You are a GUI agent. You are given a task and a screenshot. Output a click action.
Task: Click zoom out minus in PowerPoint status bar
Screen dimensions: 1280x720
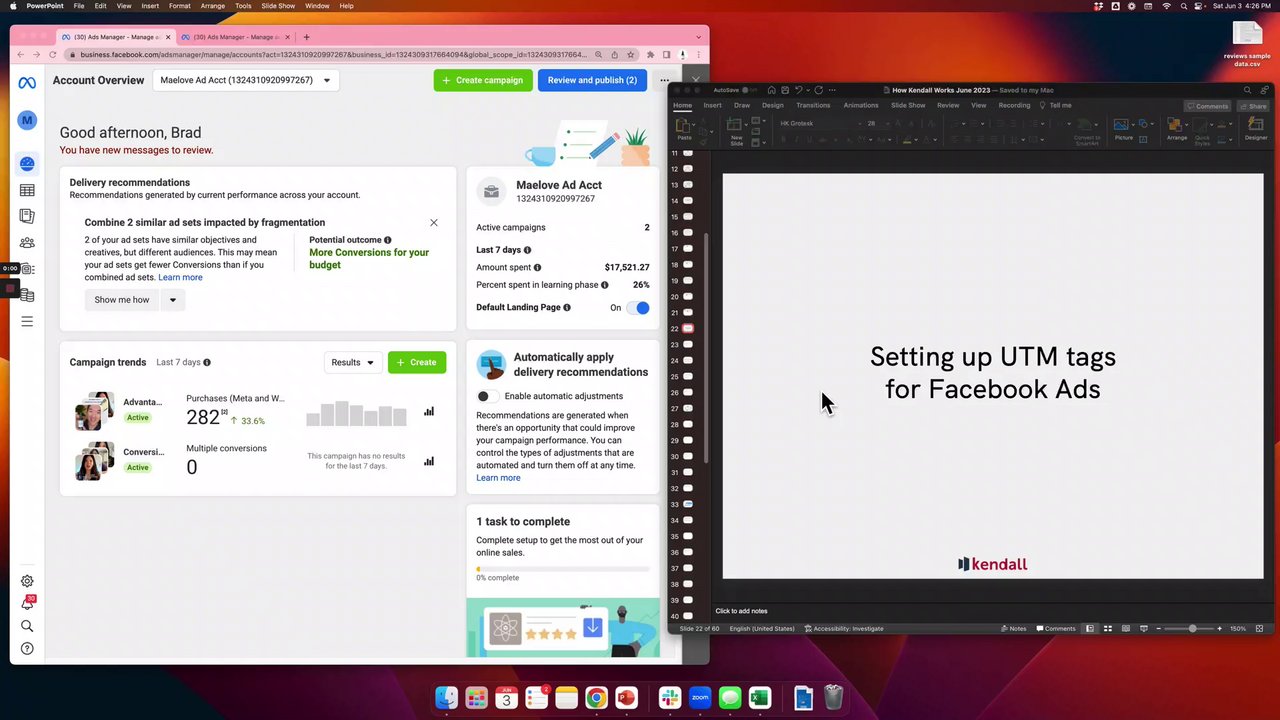coord(1158,628)
